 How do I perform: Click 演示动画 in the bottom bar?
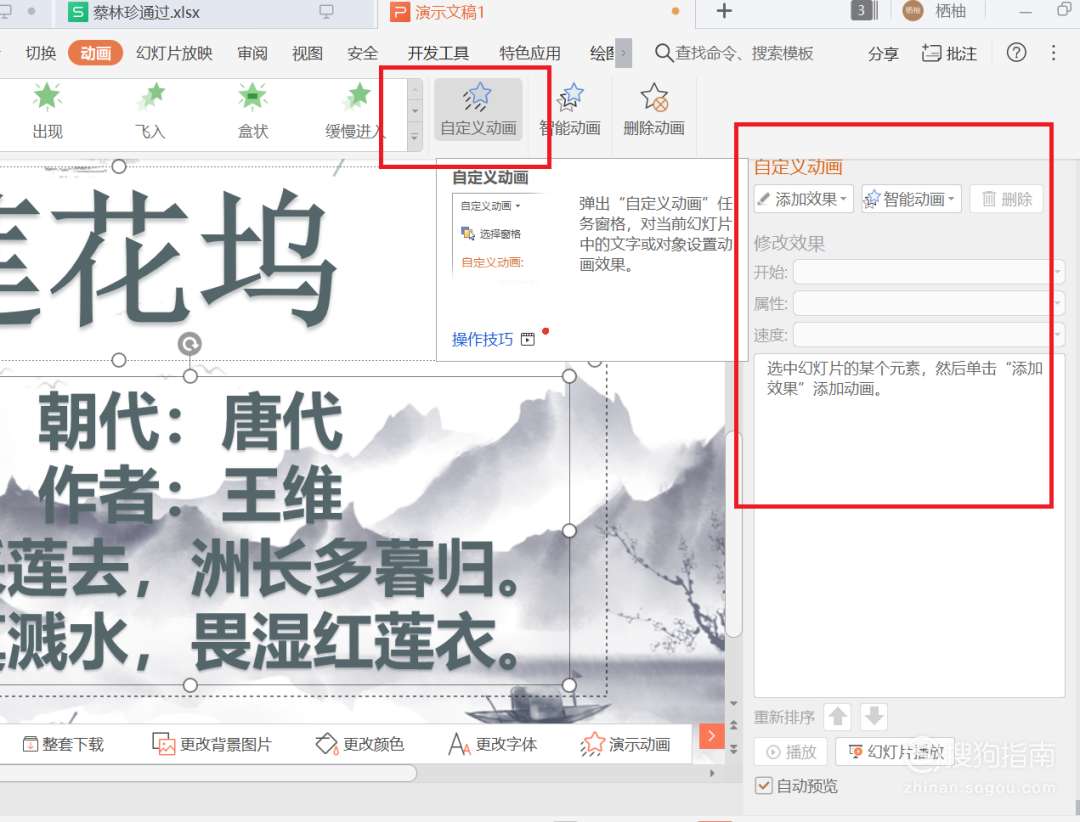625,744
